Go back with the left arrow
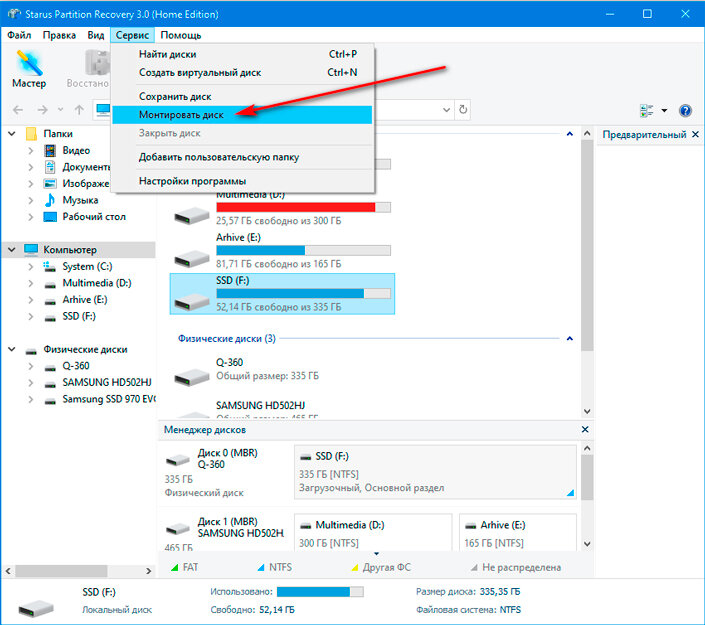The width and height of the screenshot is (705, 625). pyautogui.click(x=18, y=110)
